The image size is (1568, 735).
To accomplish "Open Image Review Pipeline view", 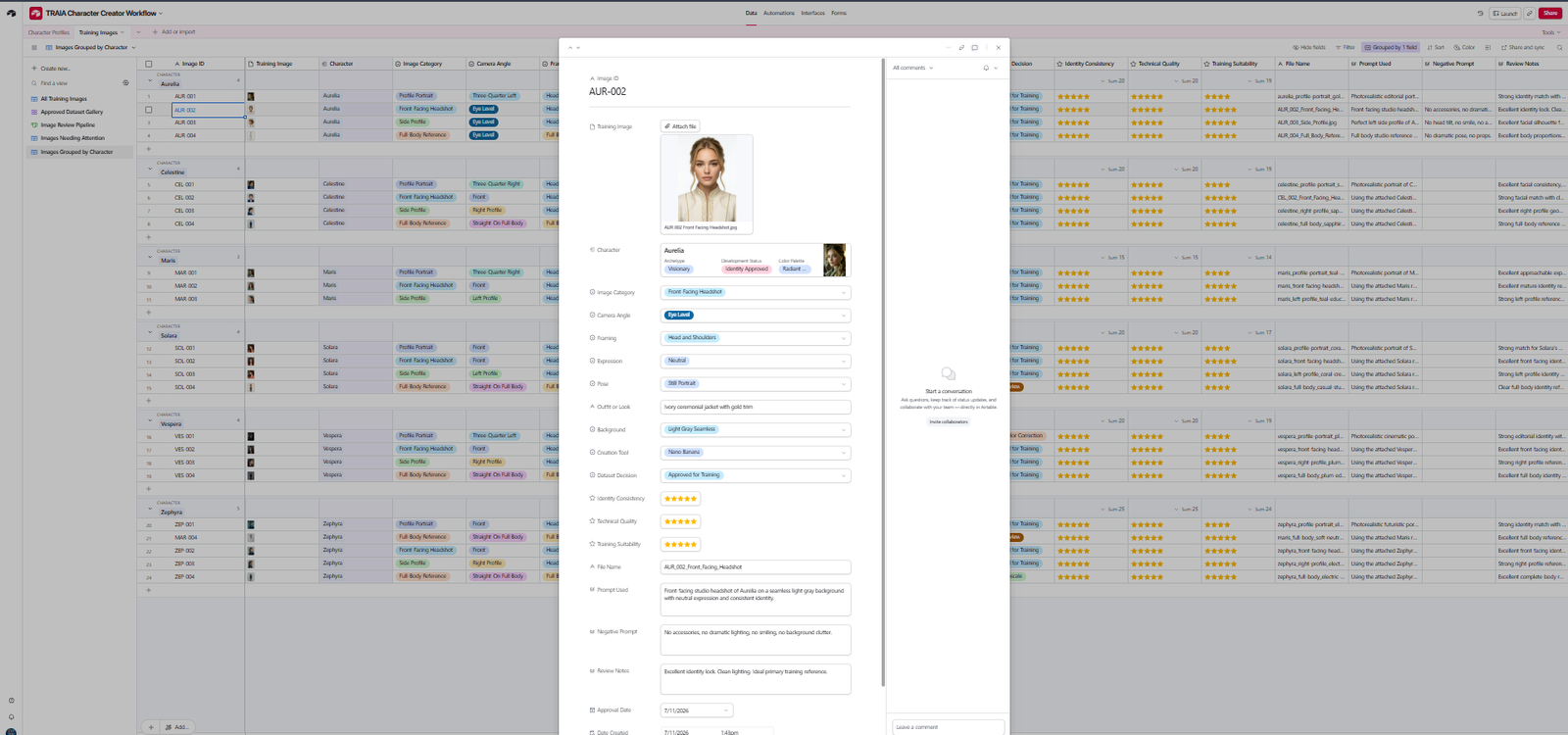I will (x=67, y=124).
